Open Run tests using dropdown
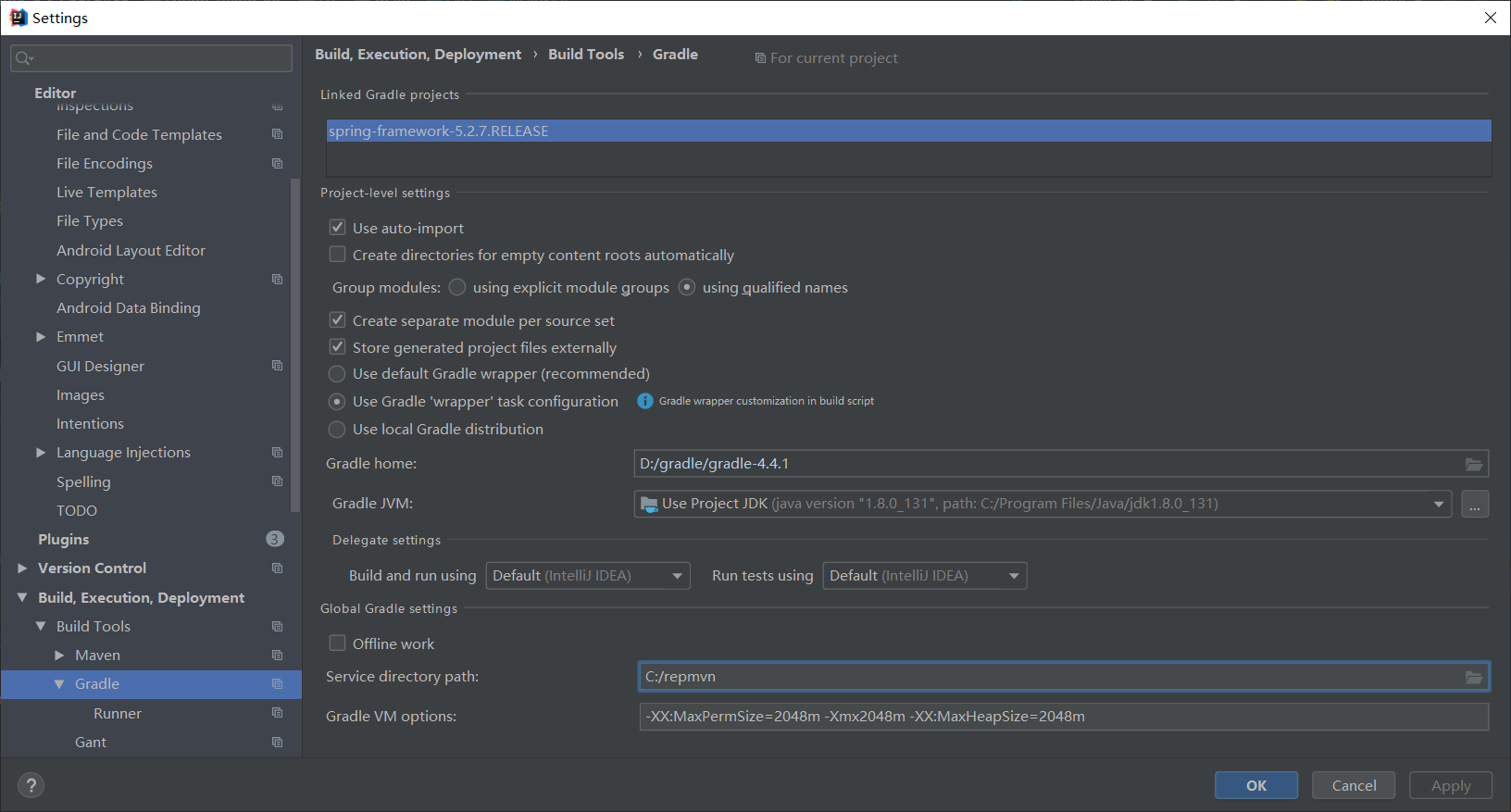 [x=925, y=576]
